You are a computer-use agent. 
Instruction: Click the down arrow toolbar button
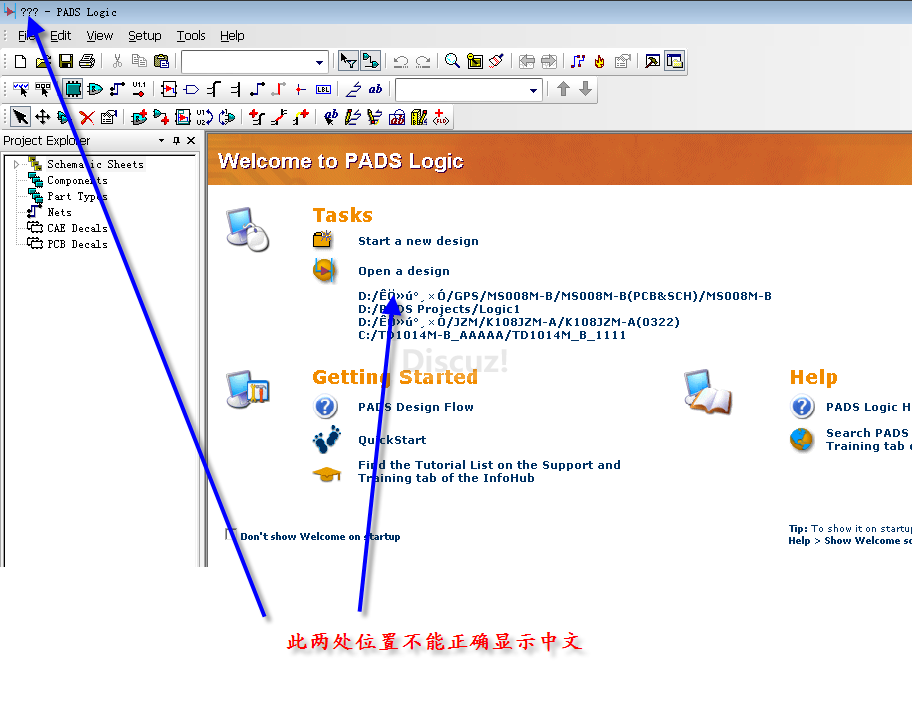tap(586, 89)
